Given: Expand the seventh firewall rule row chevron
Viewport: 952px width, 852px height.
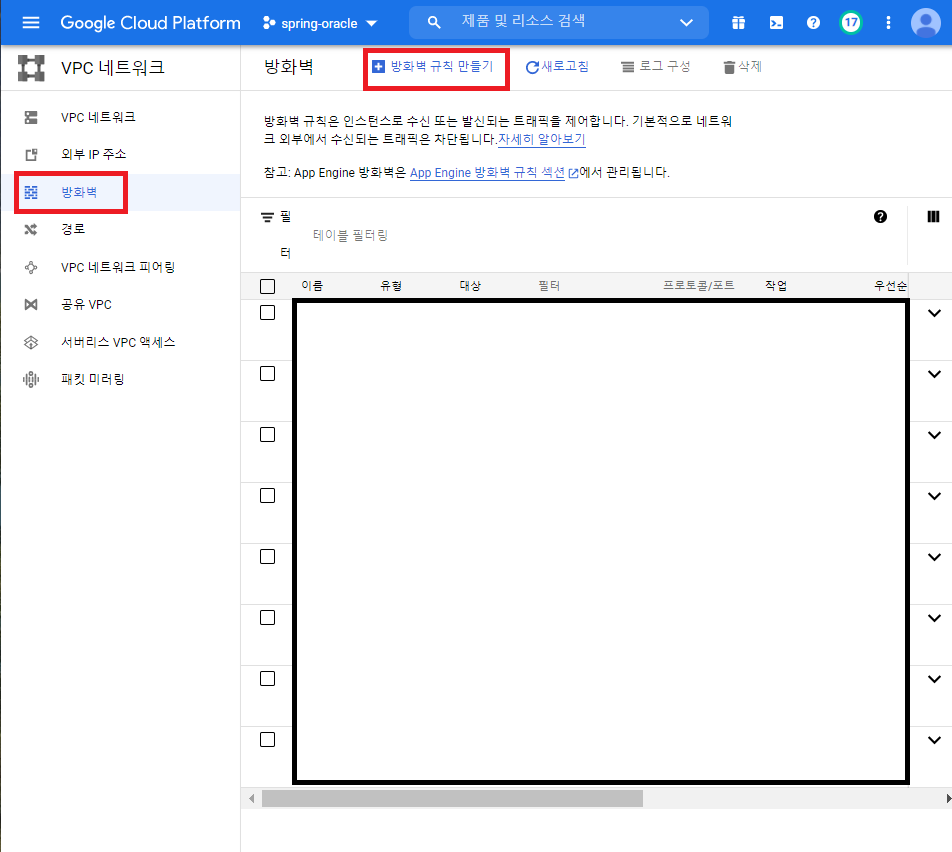Looking at the screenshot, I should click(x=934, y=680).
